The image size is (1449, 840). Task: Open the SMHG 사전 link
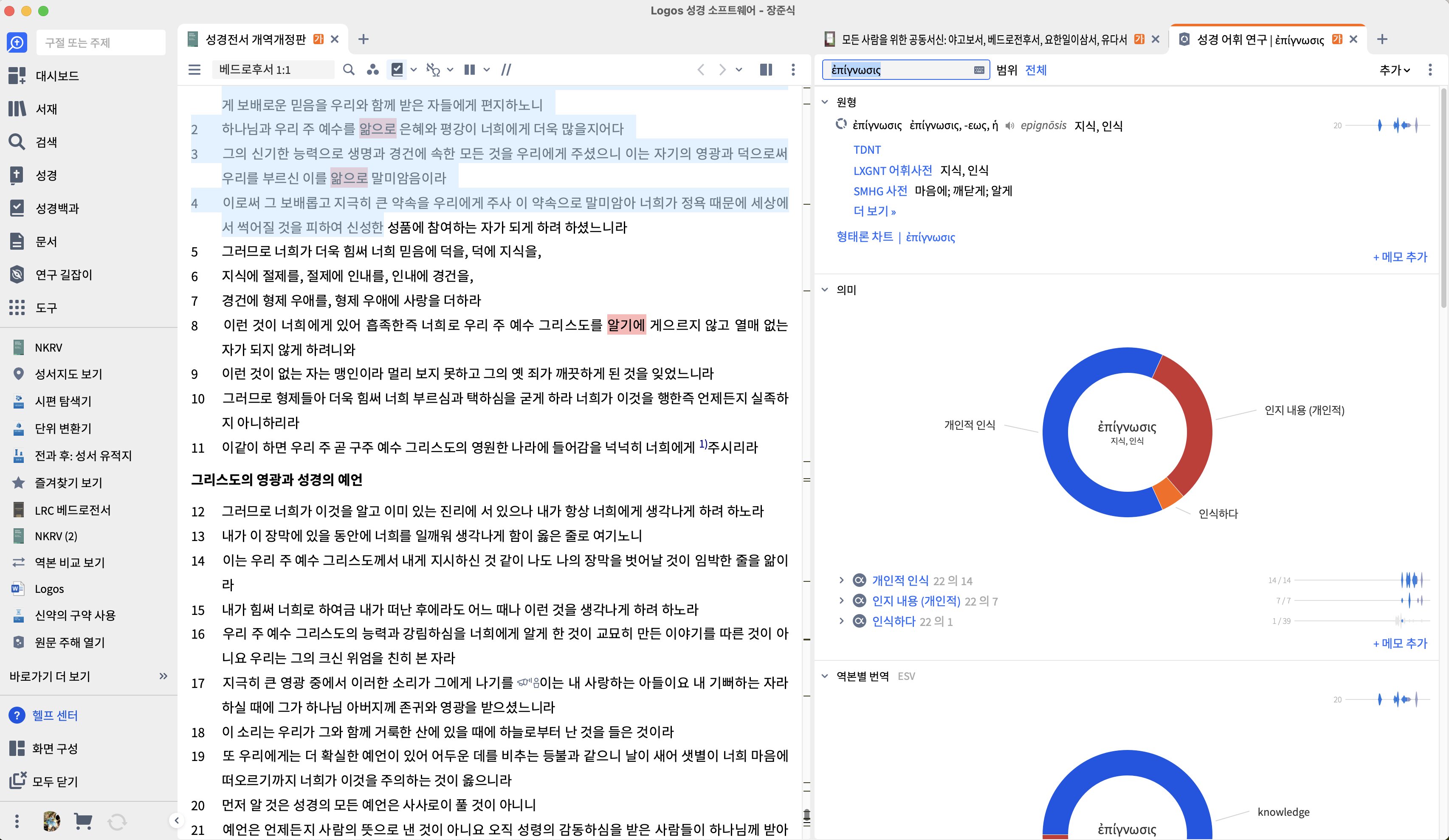click(880, 191)
